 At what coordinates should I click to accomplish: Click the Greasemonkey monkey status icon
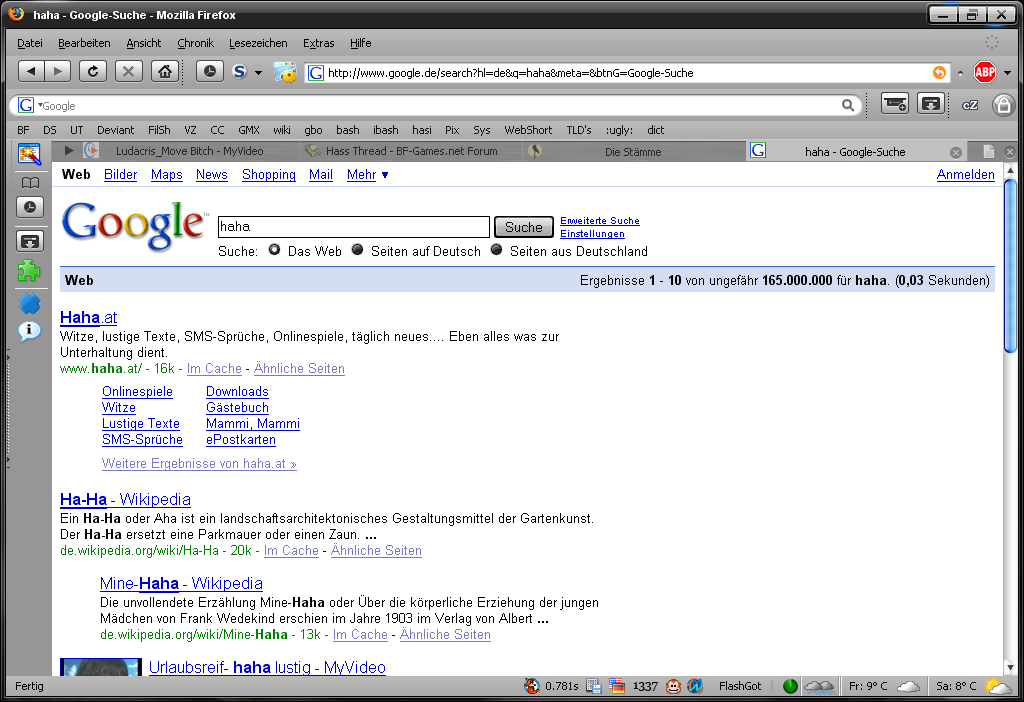[x=673, y=686]
